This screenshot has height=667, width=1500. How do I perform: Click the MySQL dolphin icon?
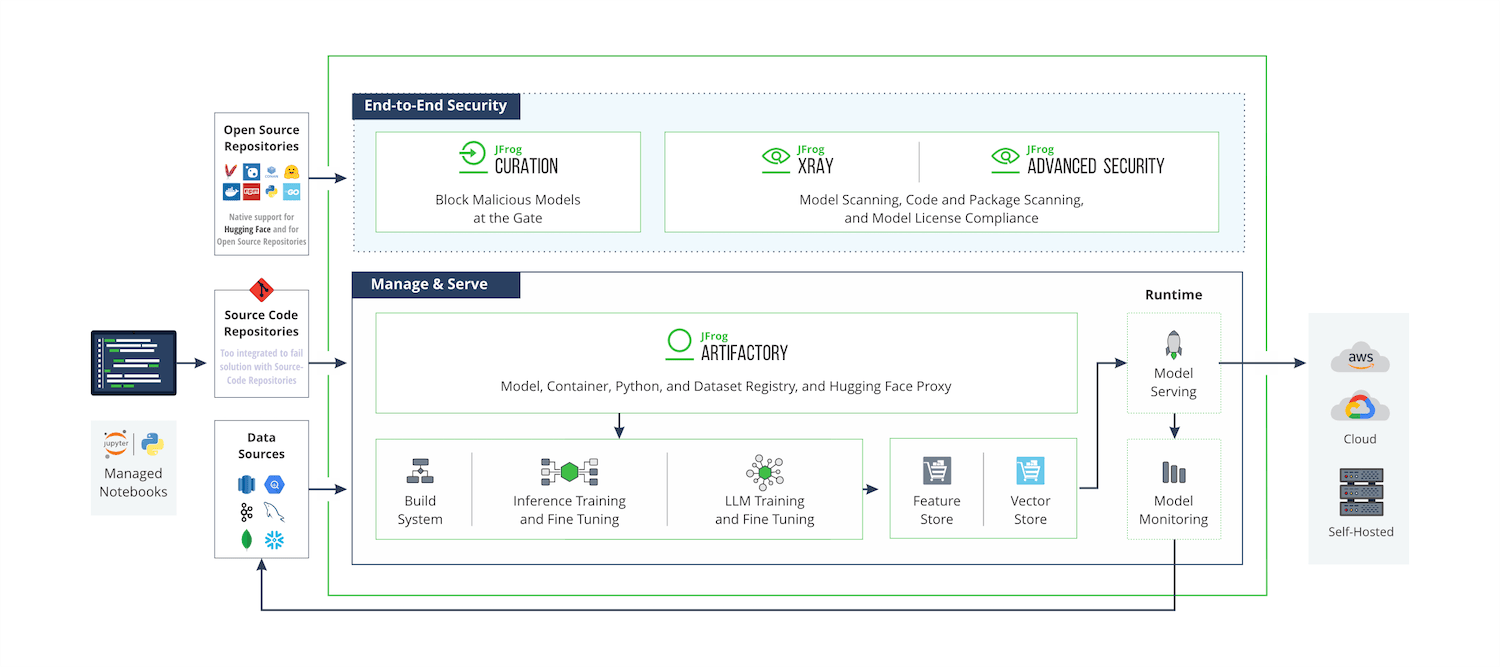point(275,512)
